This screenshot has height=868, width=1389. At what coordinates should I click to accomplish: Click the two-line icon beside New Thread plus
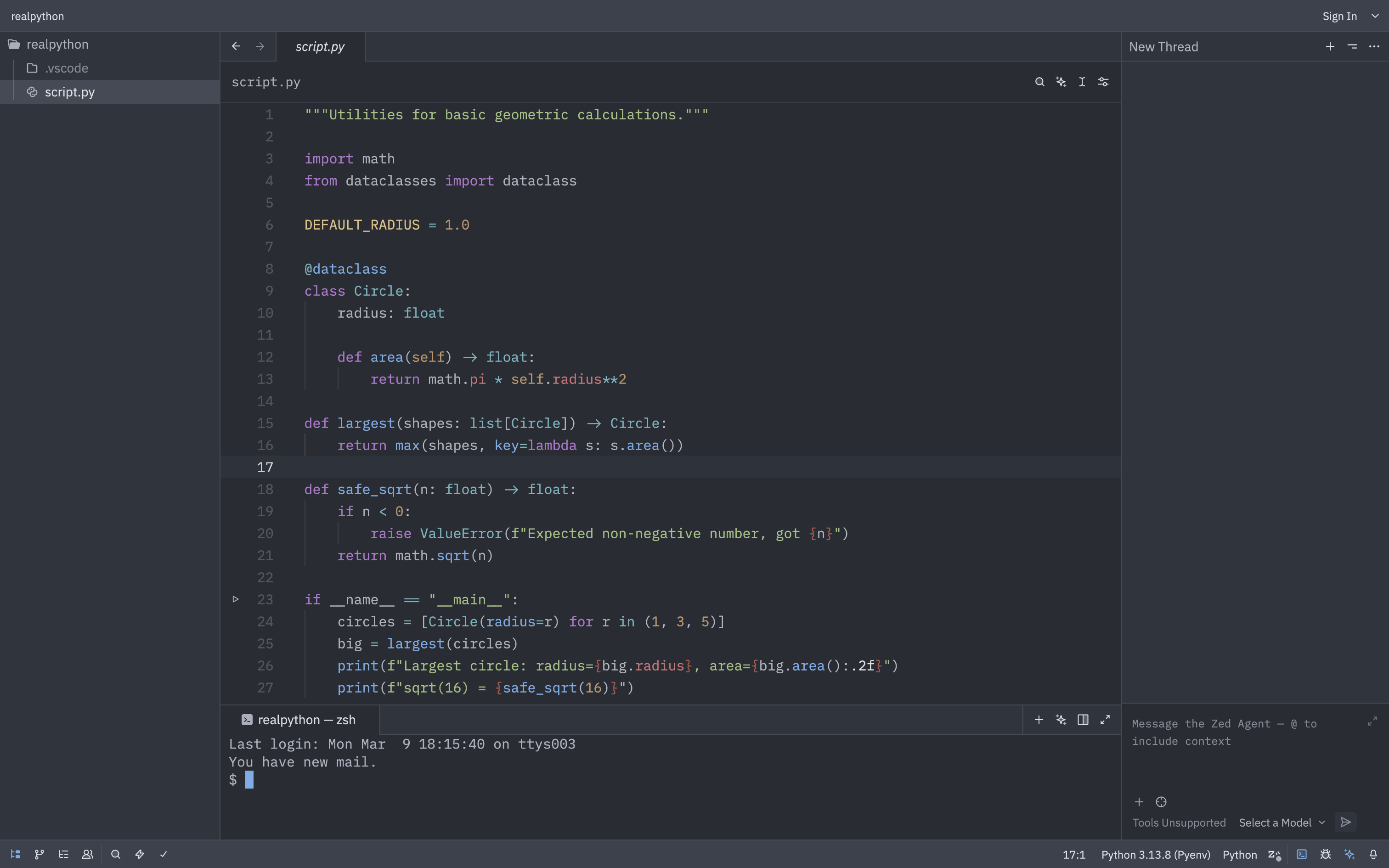(x=1352, y=46)
